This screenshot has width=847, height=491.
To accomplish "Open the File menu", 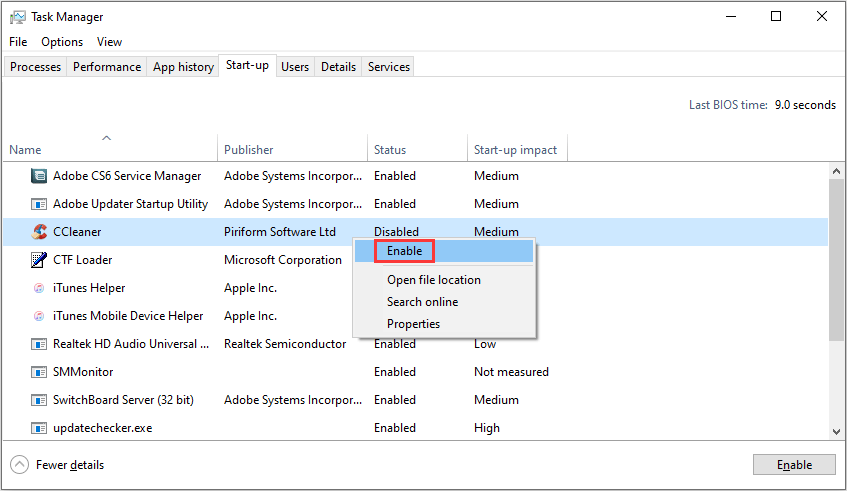I will coord(18,42).
